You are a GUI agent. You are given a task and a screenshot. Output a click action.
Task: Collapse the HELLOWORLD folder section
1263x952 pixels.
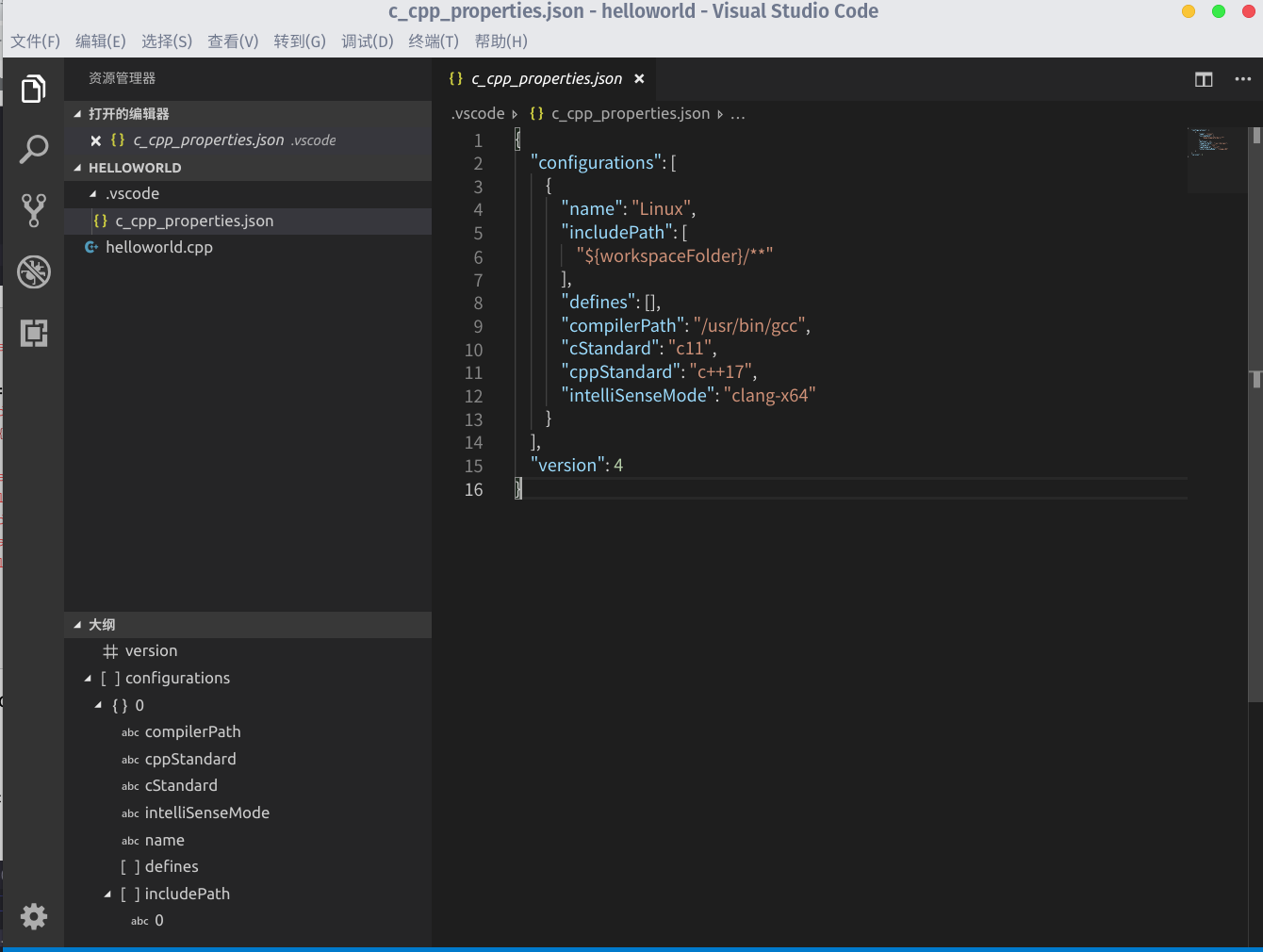coord(78,168)
